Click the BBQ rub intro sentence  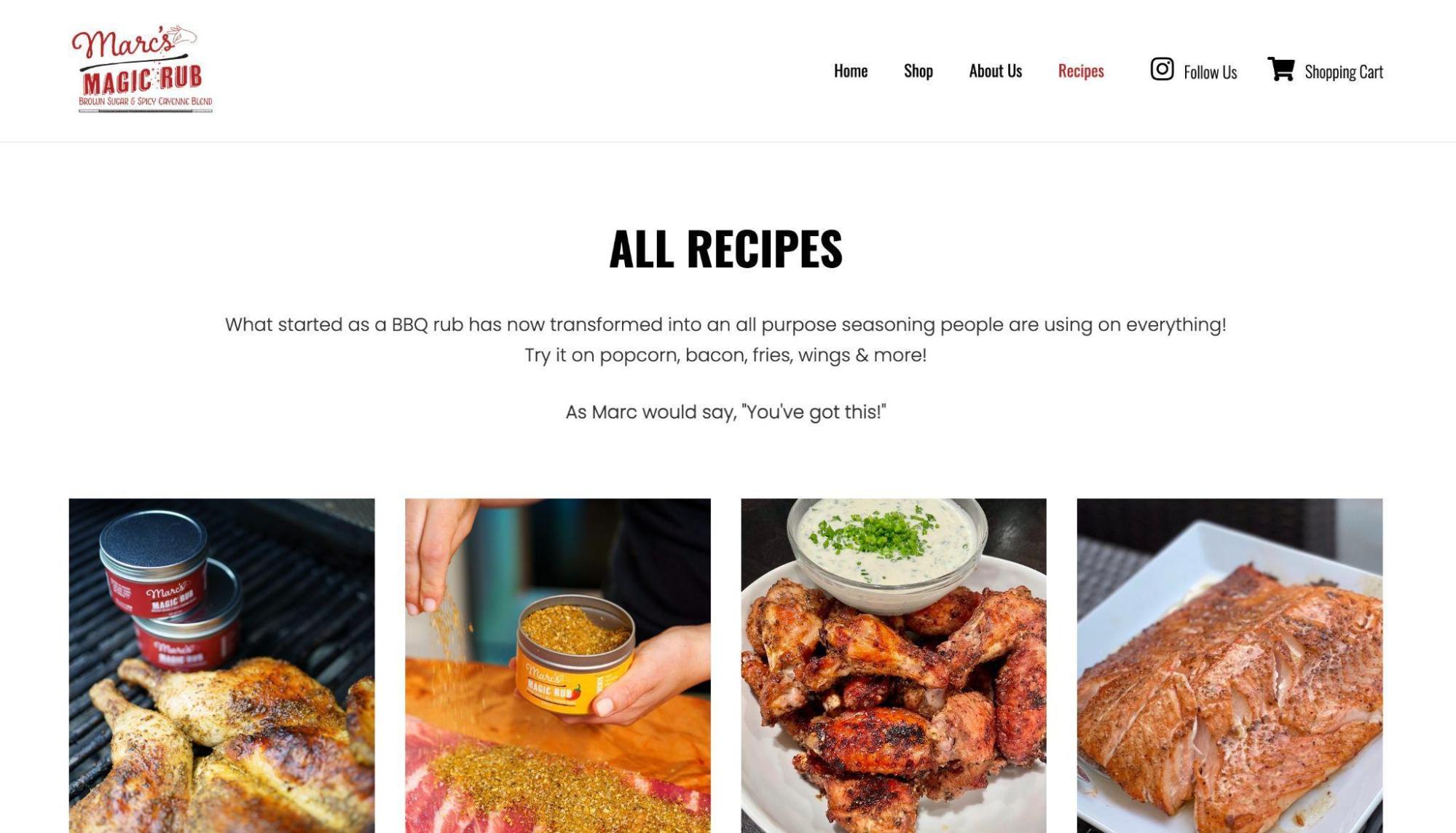tap(725, 324)
